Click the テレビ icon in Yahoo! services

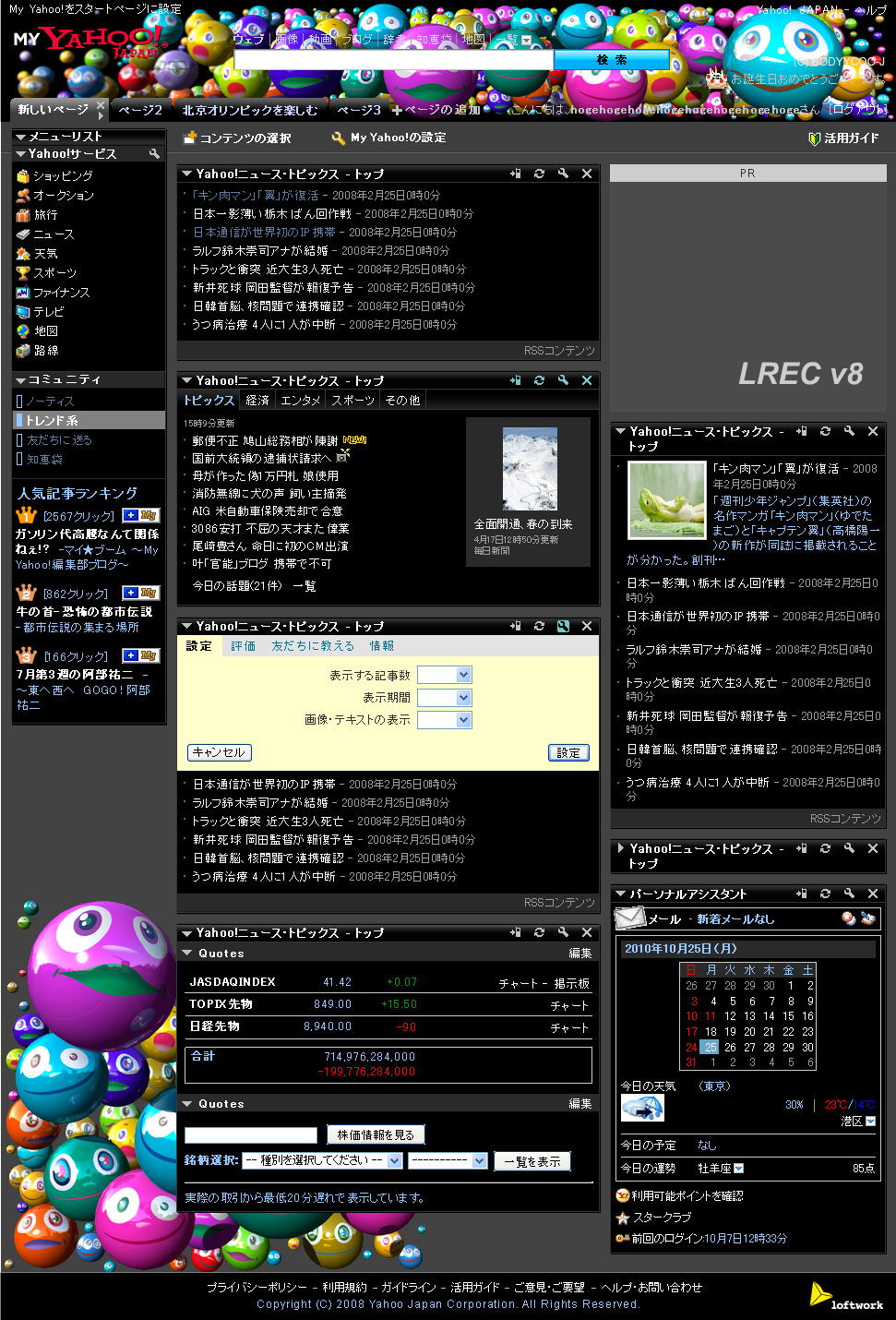[x=23, y=311]
